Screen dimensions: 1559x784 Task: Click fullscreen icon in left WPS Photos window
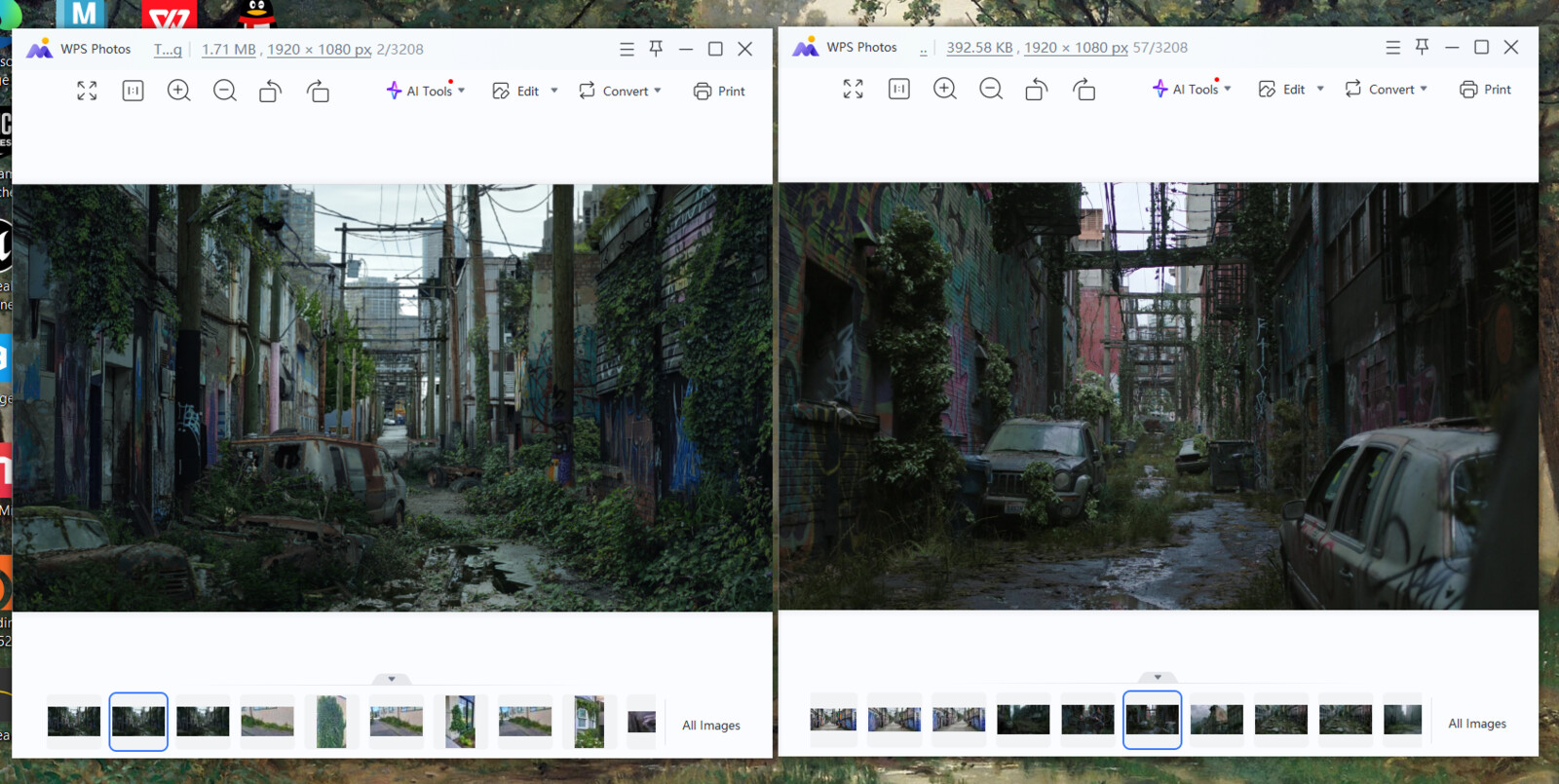coord(87,91)
